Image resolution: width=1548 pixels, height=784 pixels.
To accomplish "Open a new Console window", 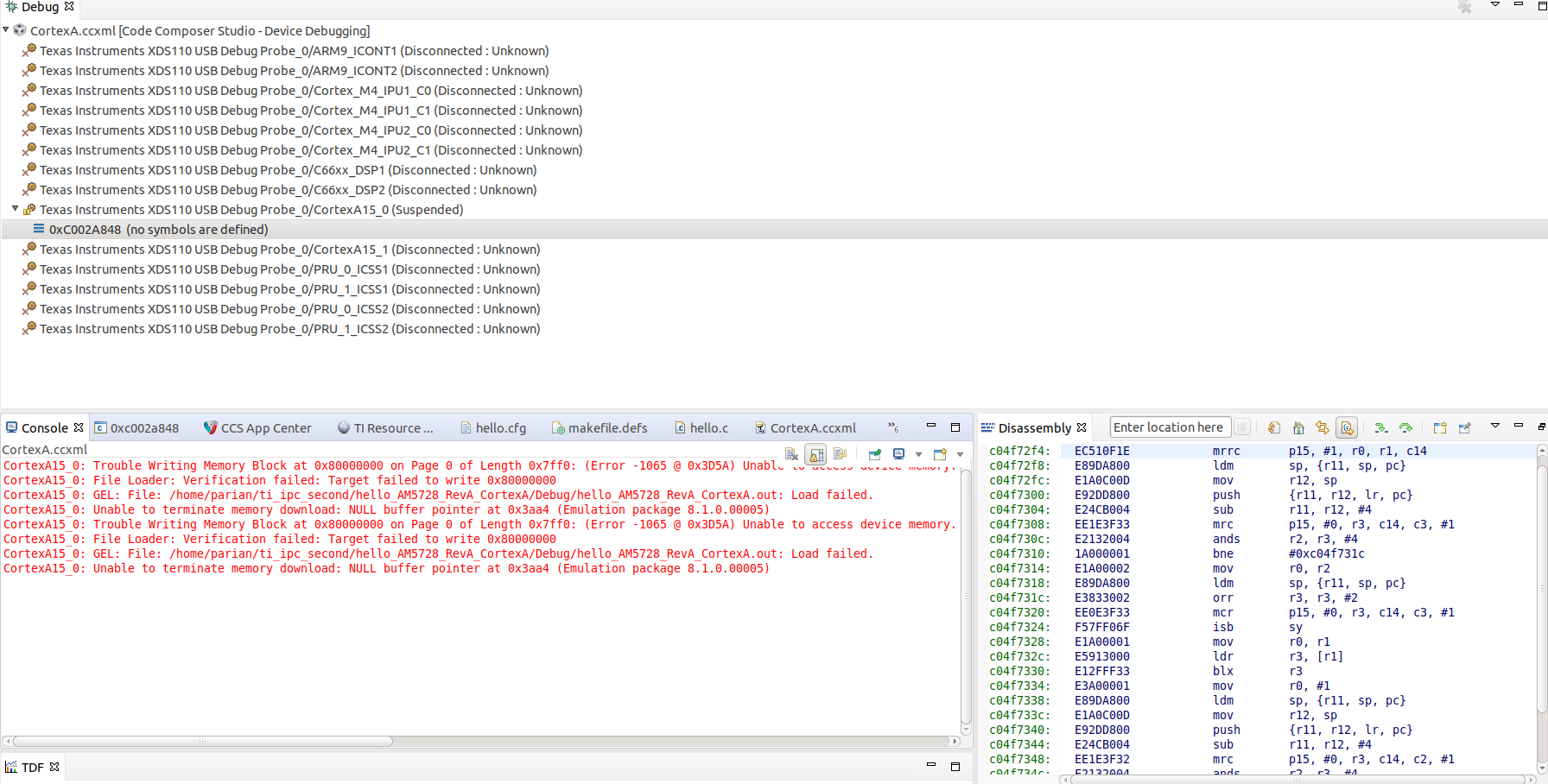I will (x=942, y=453).
